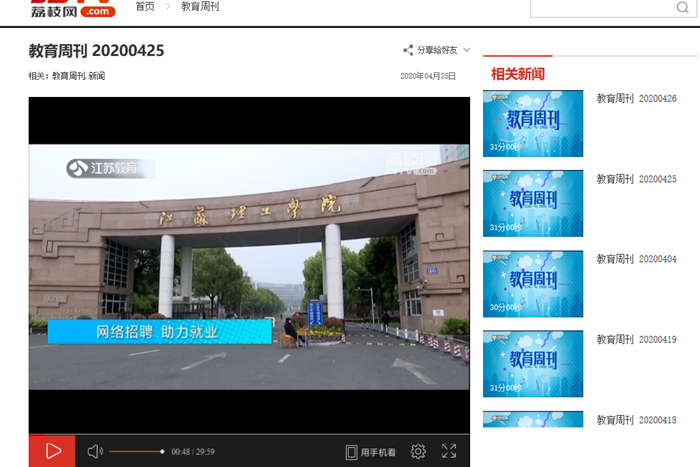Screen dimensions: 700x467
Task: Expand the 分享给好友 dropdown arrow
Action: [x=466, y=50]
